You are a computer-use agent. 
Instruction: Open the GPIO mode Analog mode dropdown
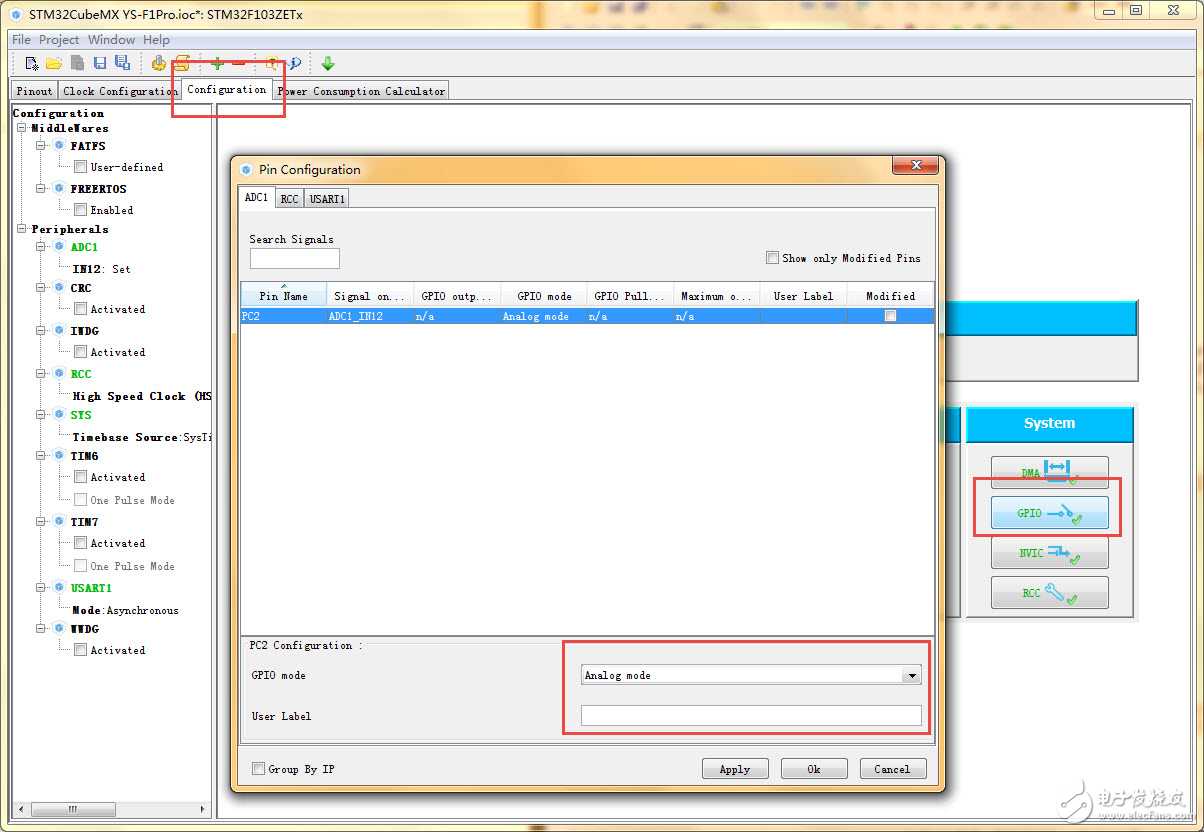(750, 675)
